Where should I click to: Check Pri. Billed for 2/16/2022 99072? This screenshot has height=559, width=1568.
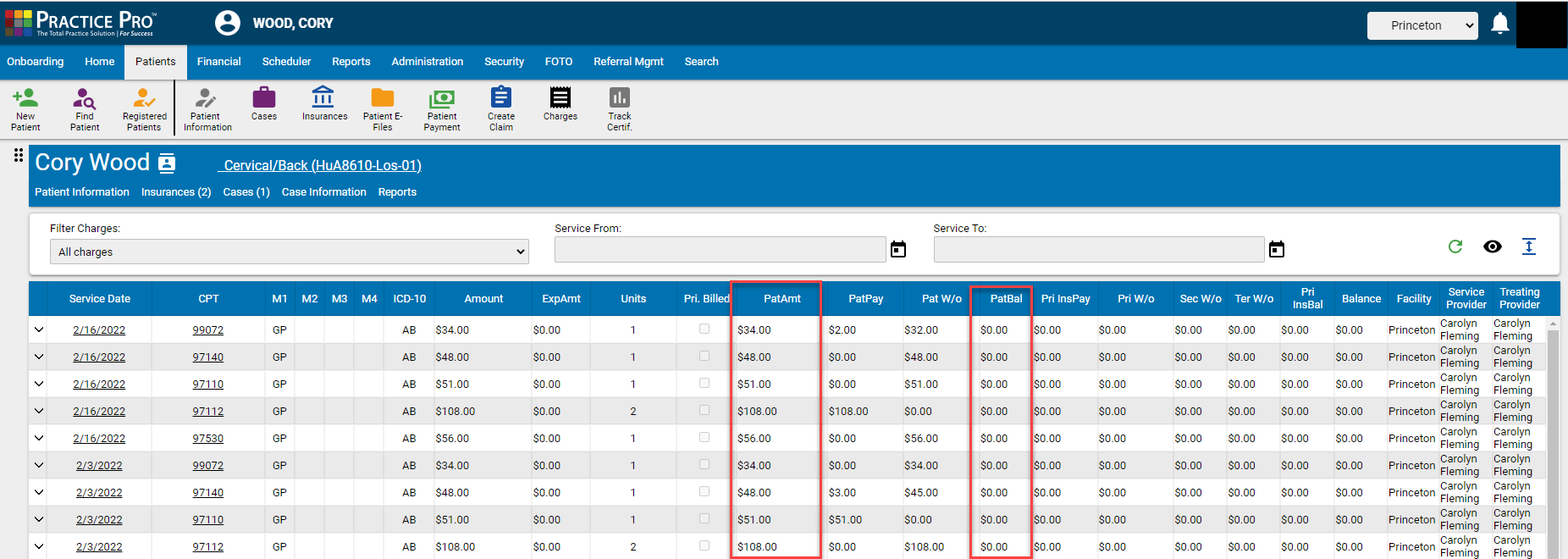(x=704, y=329)
